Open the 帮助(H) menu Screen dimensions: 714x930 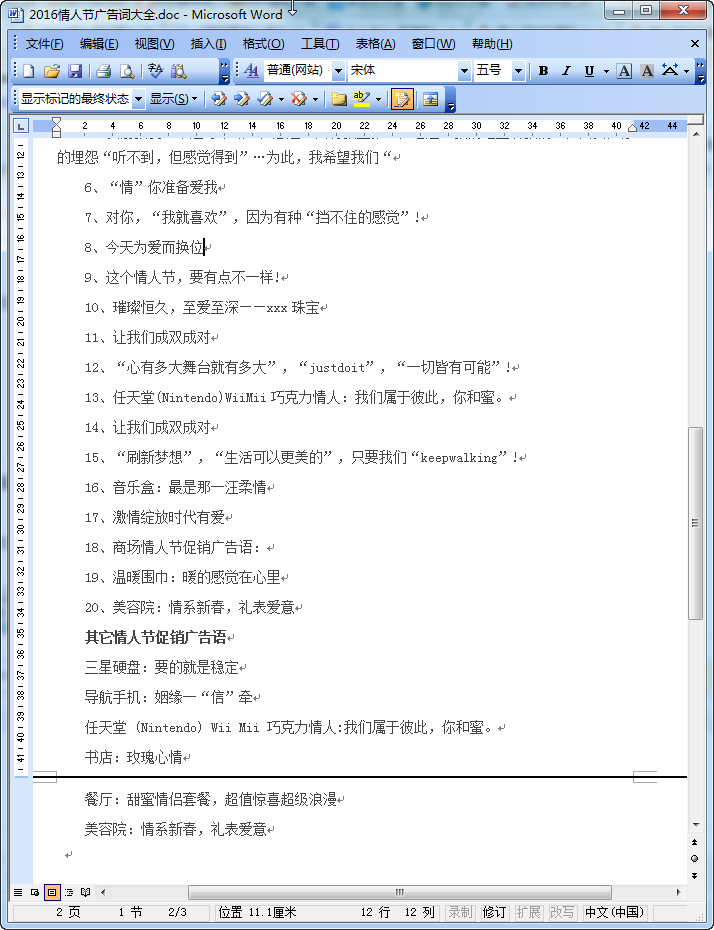492,44
